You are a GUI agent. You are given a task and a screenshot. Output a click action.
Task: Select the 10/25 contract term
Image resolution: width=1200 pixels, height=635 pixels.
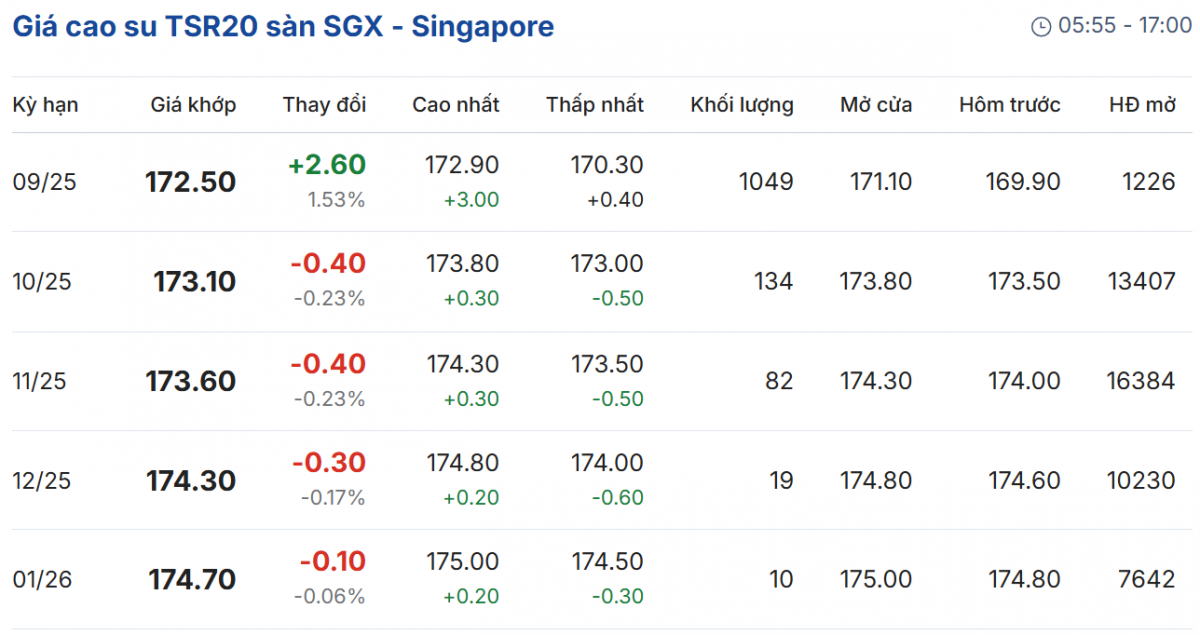pos(42,282)
